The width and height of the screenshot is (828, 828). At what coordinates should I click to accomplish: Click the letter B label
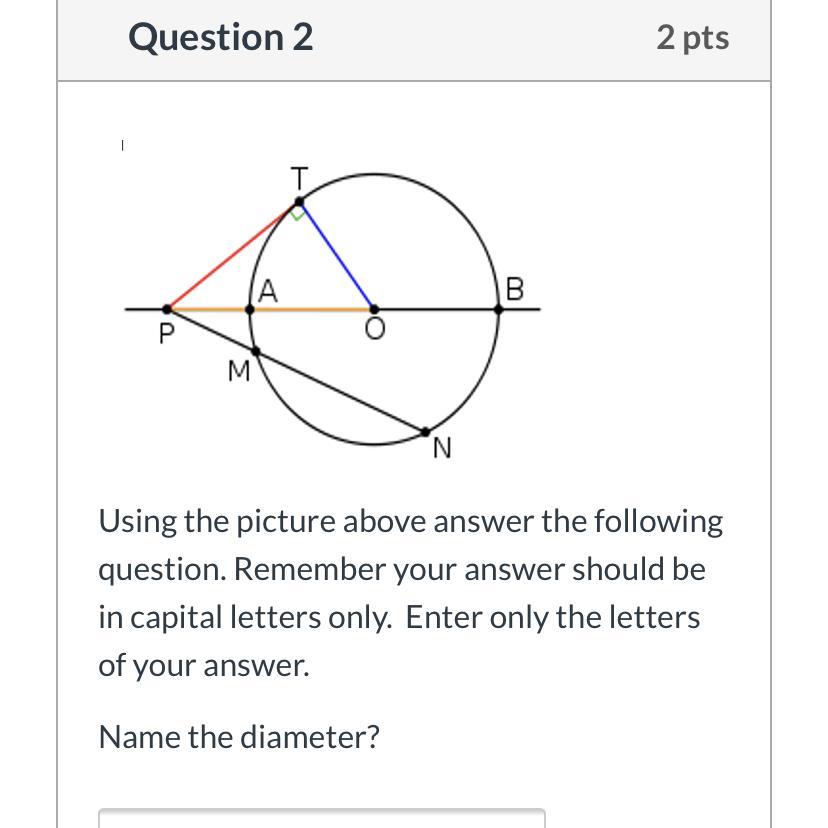pos(515,289)
